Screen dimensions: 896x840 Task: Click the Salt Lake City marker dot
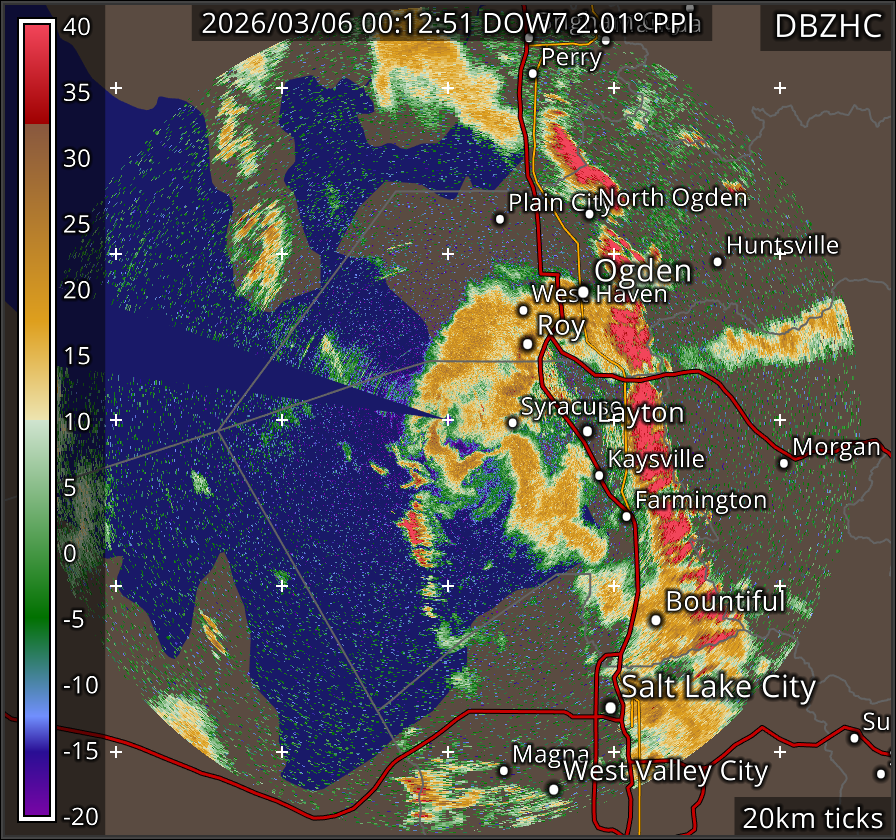(x=611, y=707)
